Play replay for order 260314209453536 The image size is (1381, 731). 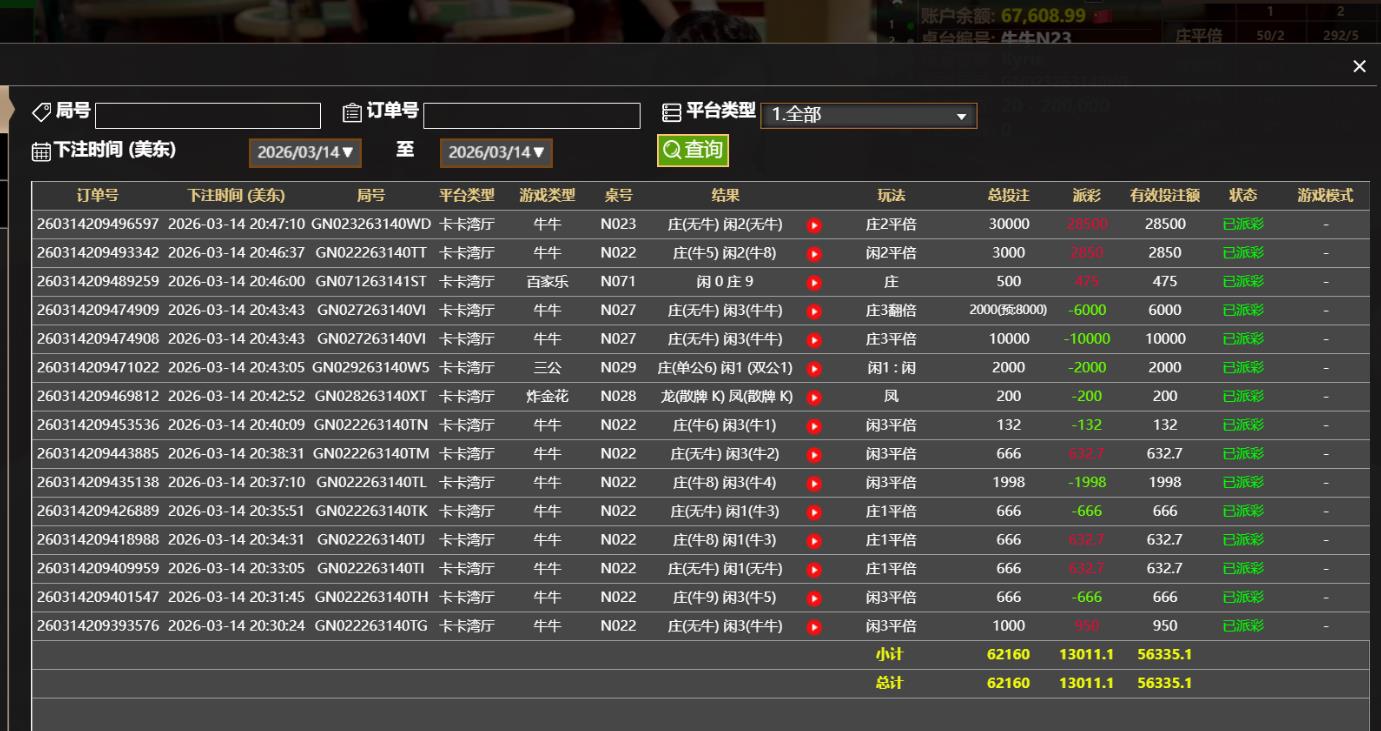814,426
